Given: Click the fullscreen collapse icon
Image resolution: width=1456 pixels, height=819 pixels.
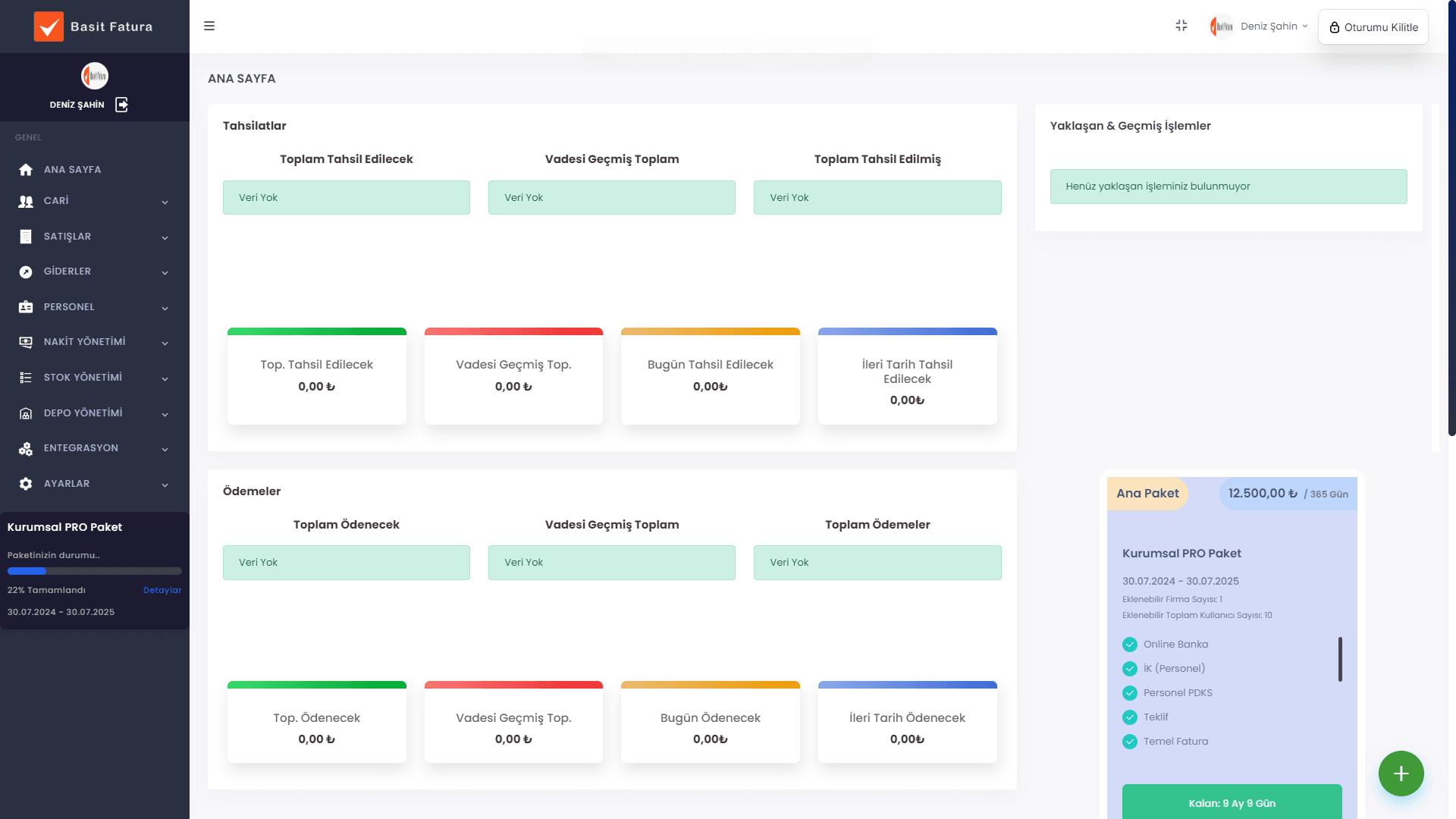Looking at the screenshot, I should pyautogui.click(x=1181, y=26).
